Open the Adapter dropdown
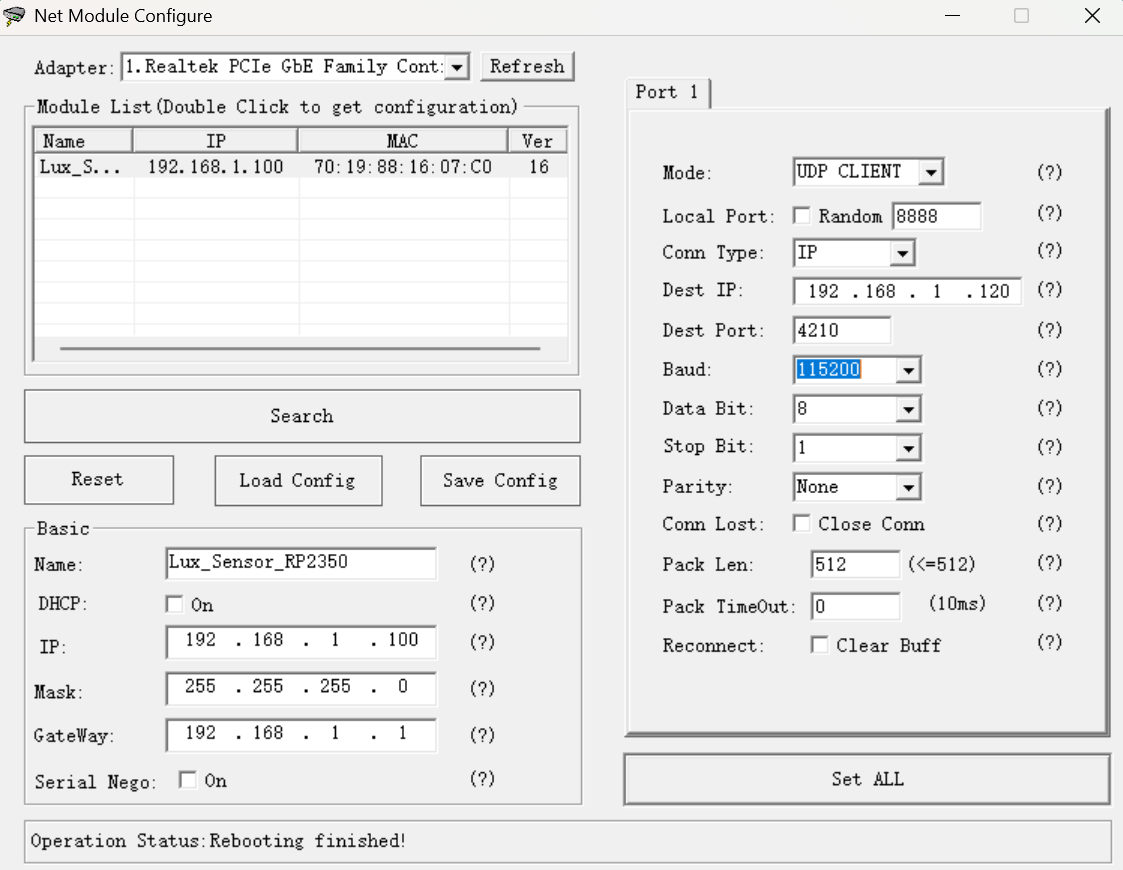The image size is (1123, 870). tap(456, 67)
